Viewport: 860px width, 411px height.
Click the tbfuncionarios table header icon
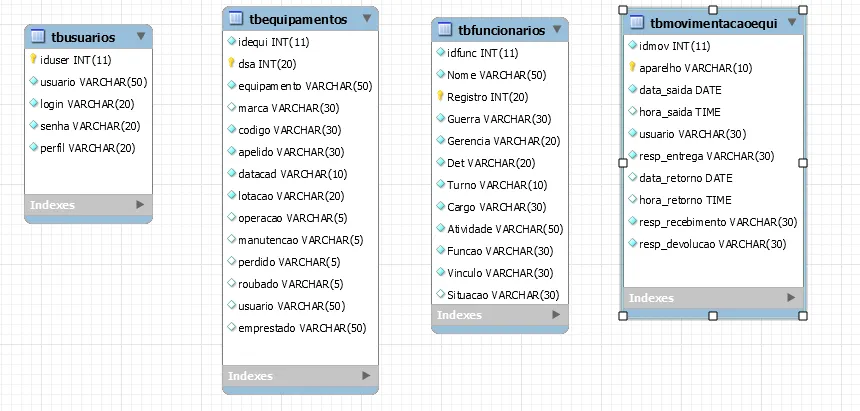[446, 30]
